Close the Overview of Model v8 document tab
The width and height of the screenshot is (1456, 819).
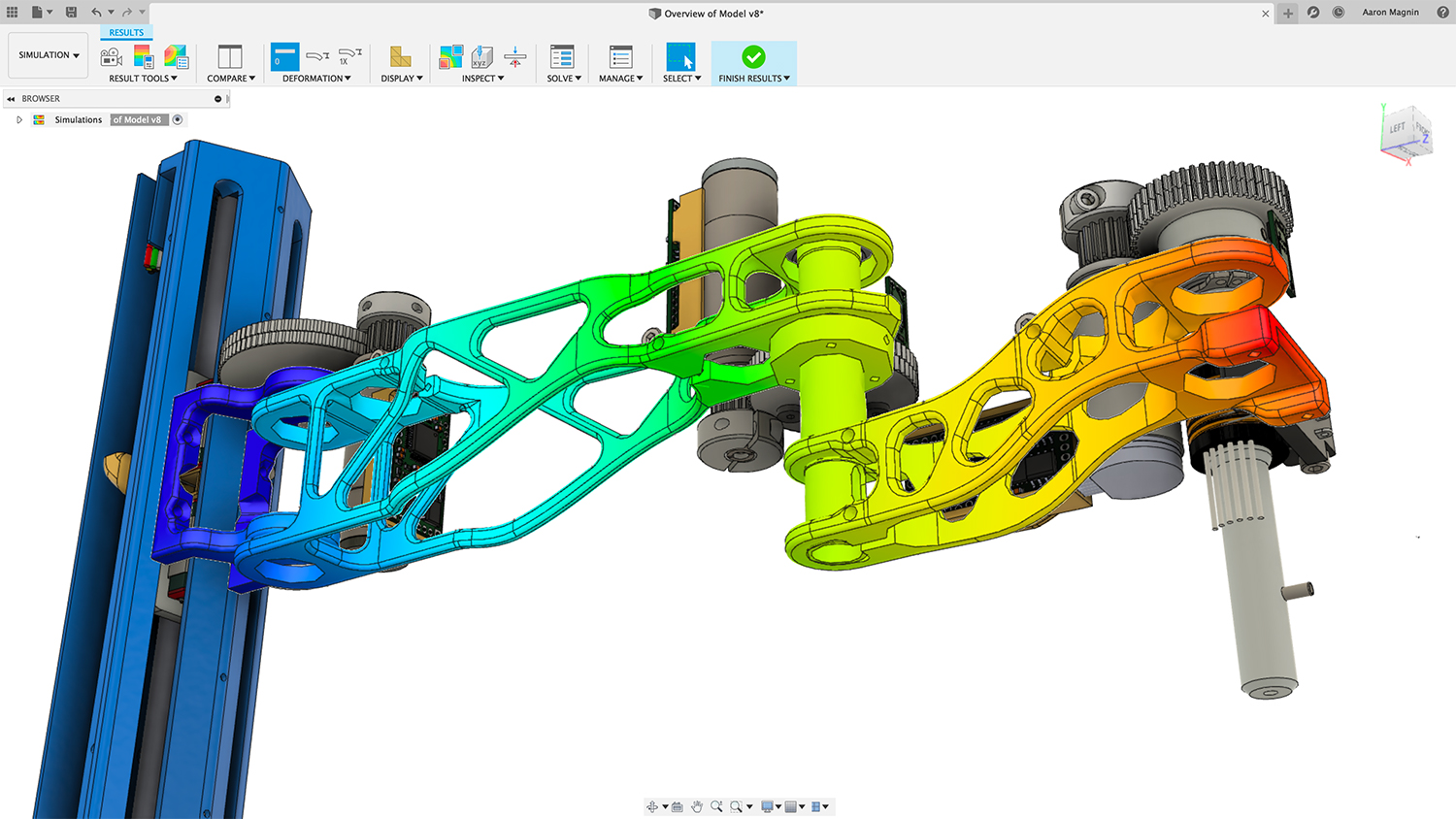pyautogui.click(x=1266, y=14)
